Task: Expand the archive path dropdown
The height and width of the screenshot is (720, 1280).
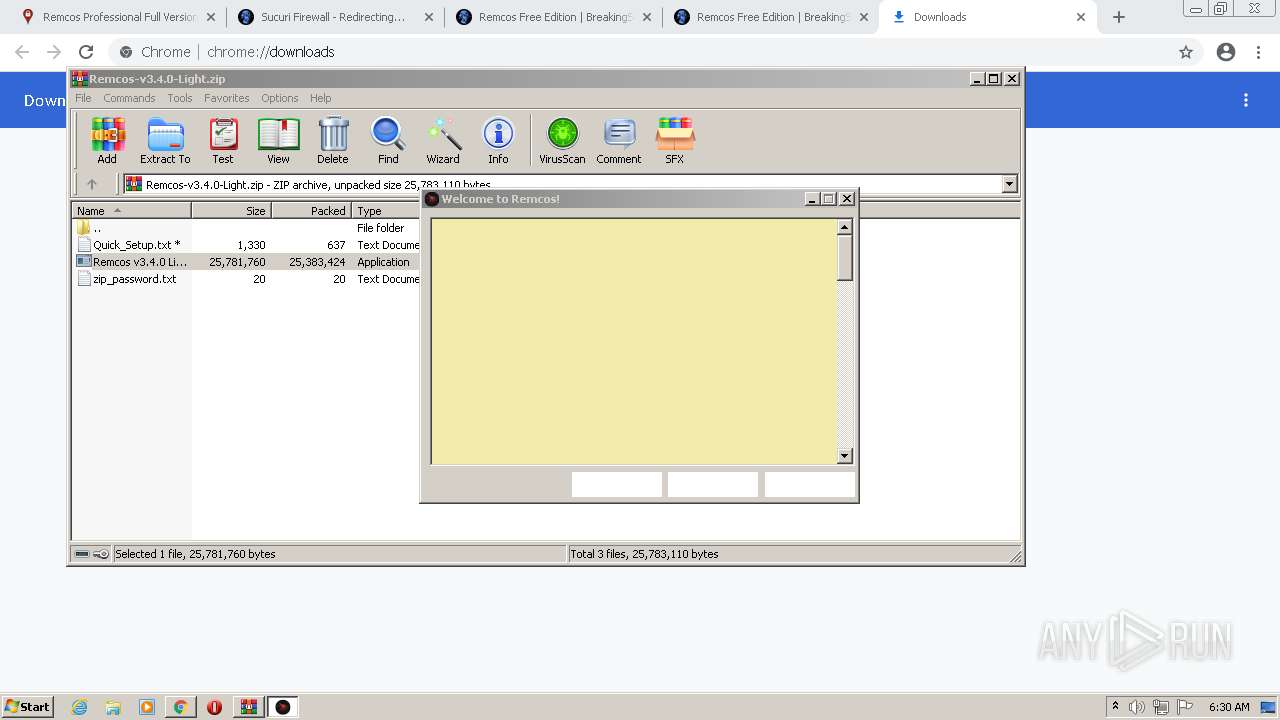Action: pyautogui.click(x=1009, y=184)
